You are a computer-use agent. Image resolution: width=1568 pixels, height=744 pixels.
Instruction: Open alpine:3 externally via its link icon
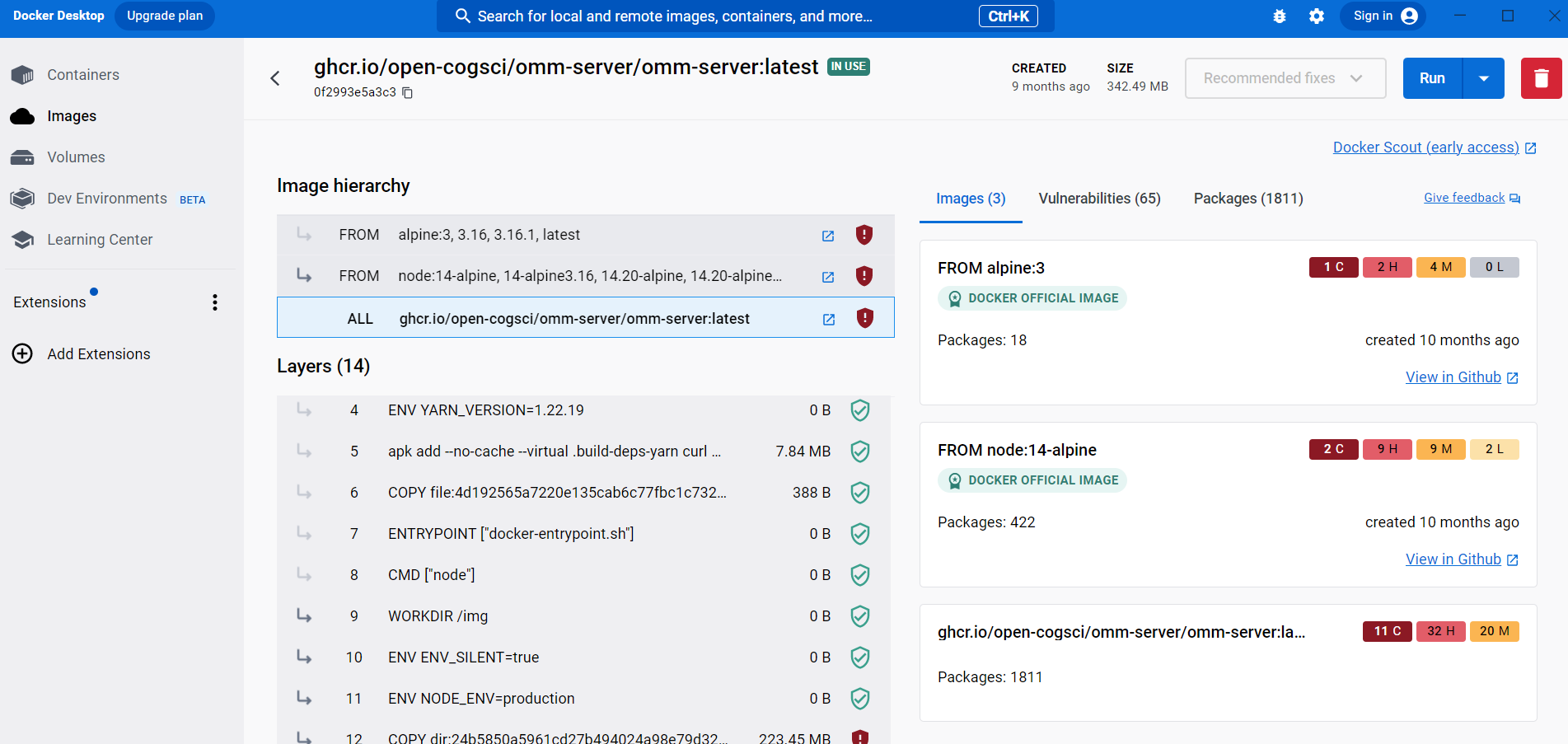[x=827, y=236]
